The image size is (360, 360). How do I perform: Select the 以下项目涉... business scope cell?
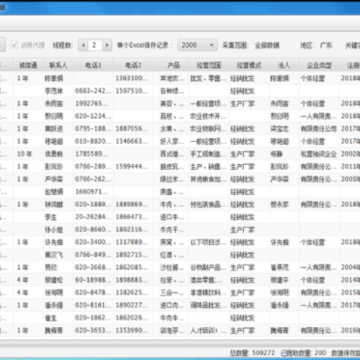pyautogui.click(x=208, y=242)
